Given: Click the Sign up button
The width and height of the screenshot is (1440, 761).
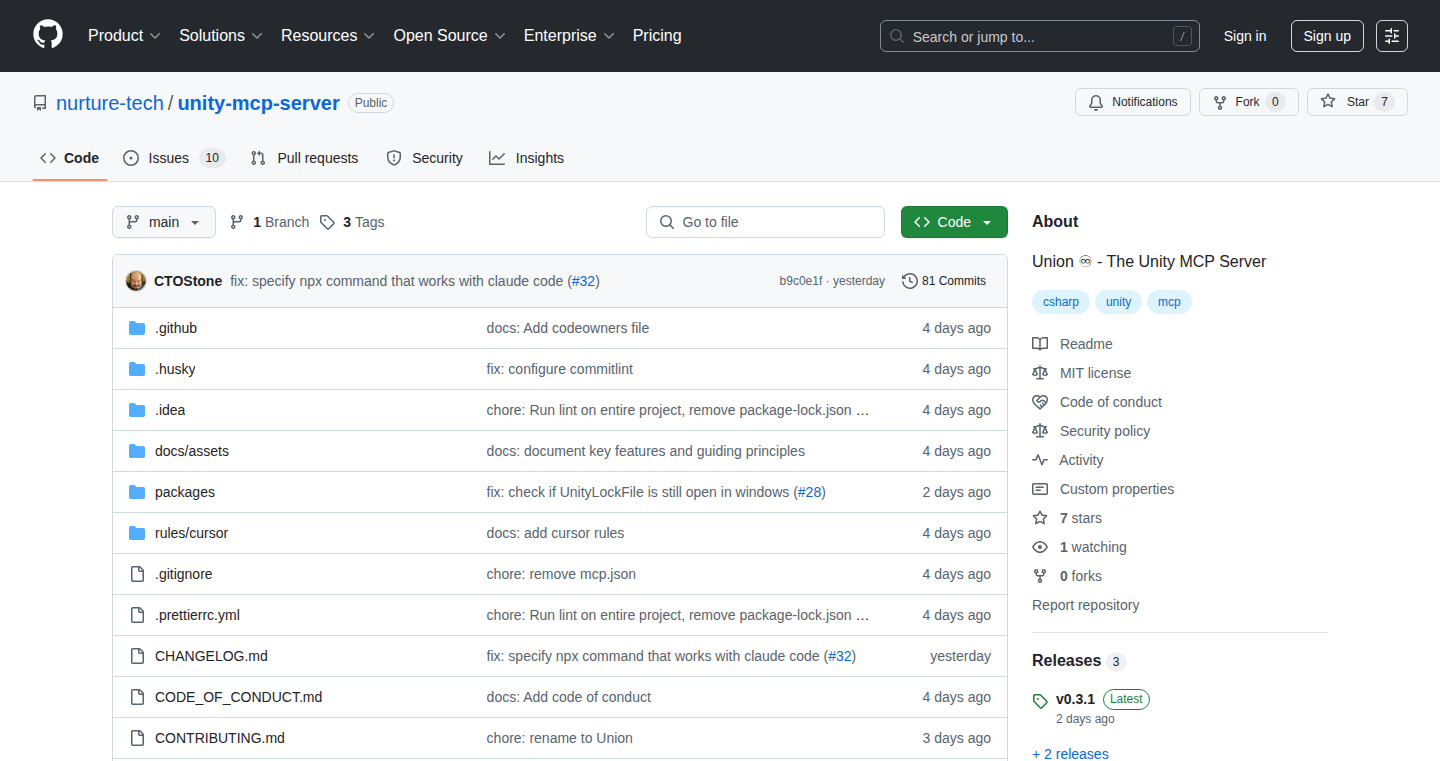Looking at the screenshot, I should [x=1327, y=36].
